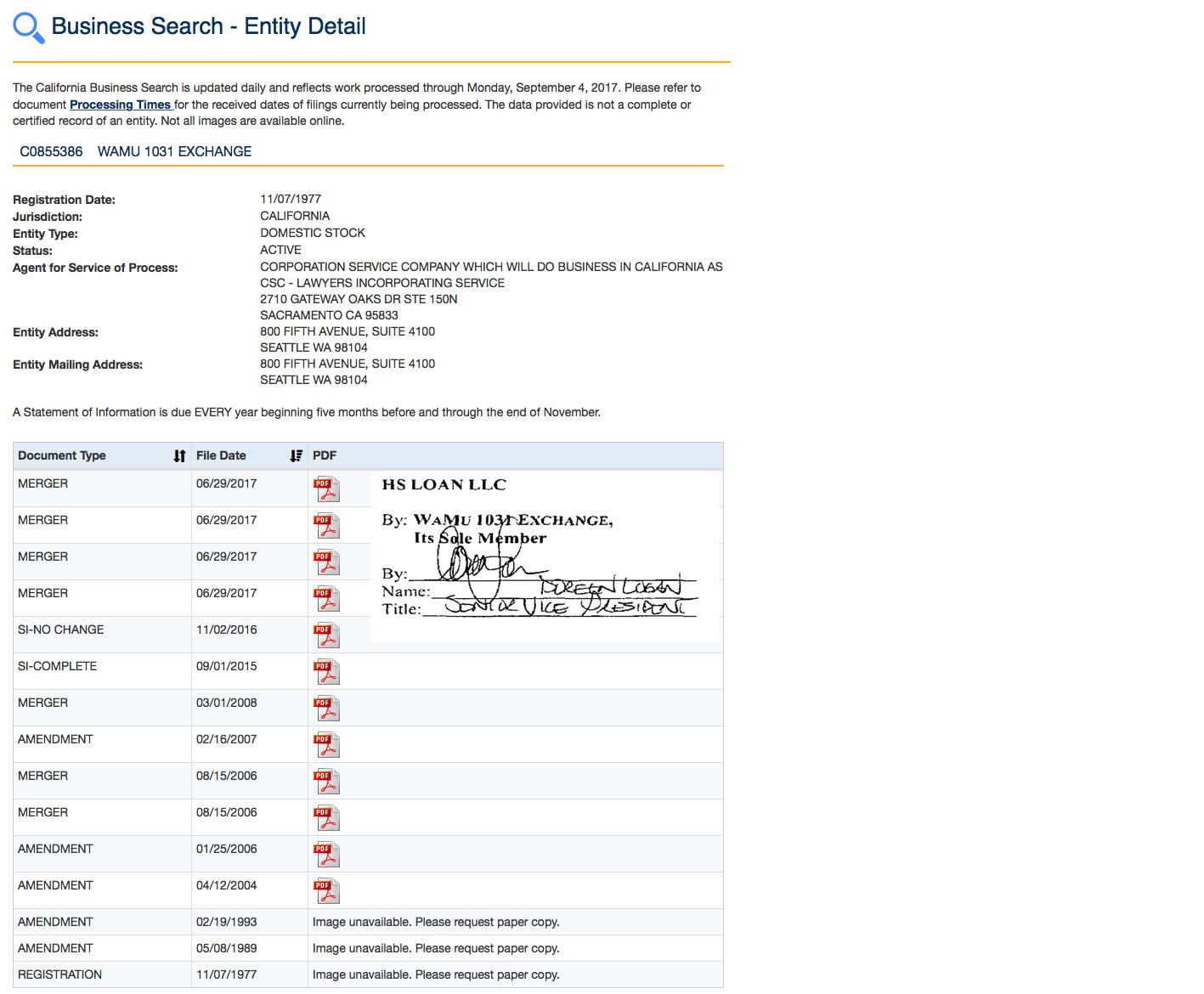Click the file date 02/16/2007

[x=226, y=739]
